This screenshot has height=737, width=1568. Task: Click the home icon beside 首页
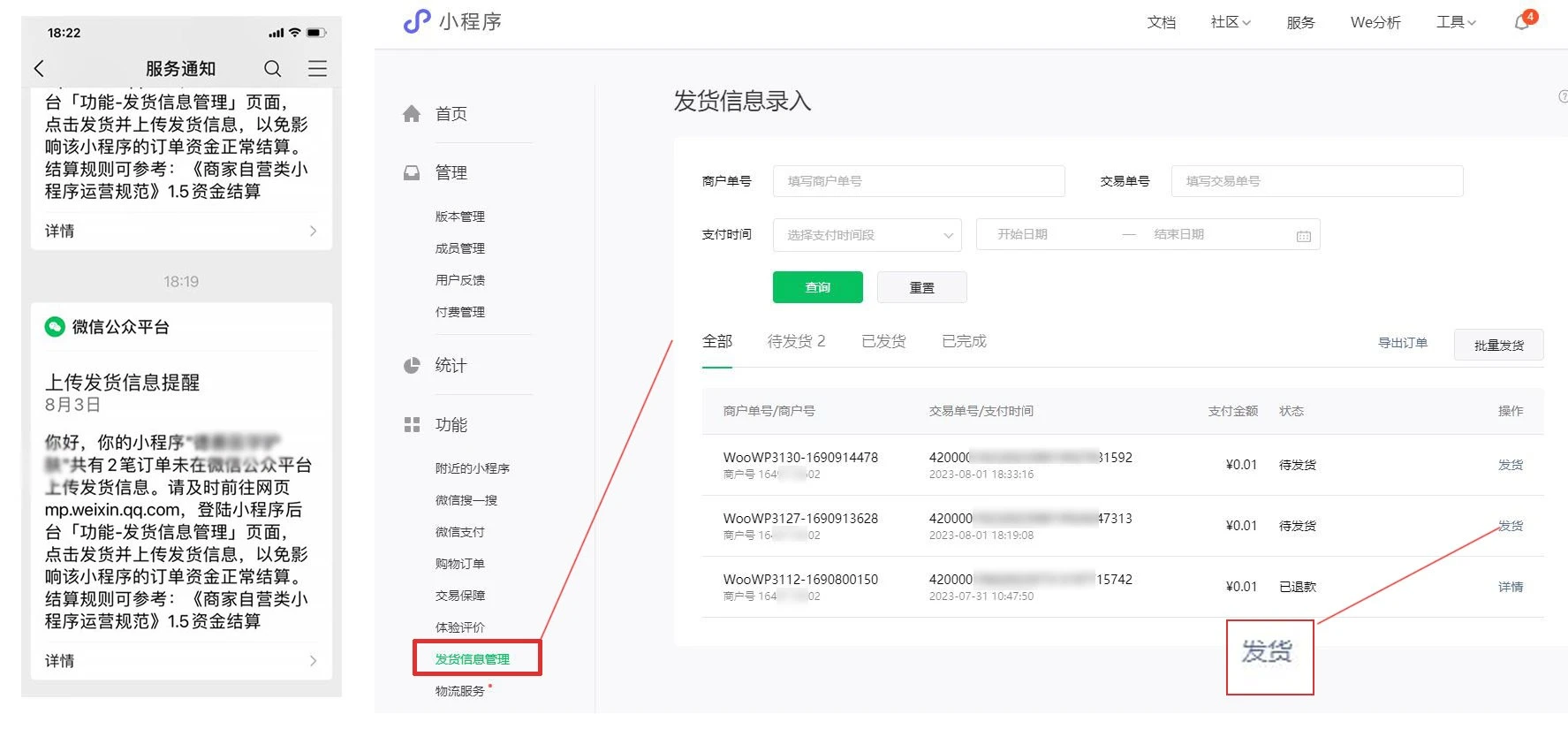(412, 114)
